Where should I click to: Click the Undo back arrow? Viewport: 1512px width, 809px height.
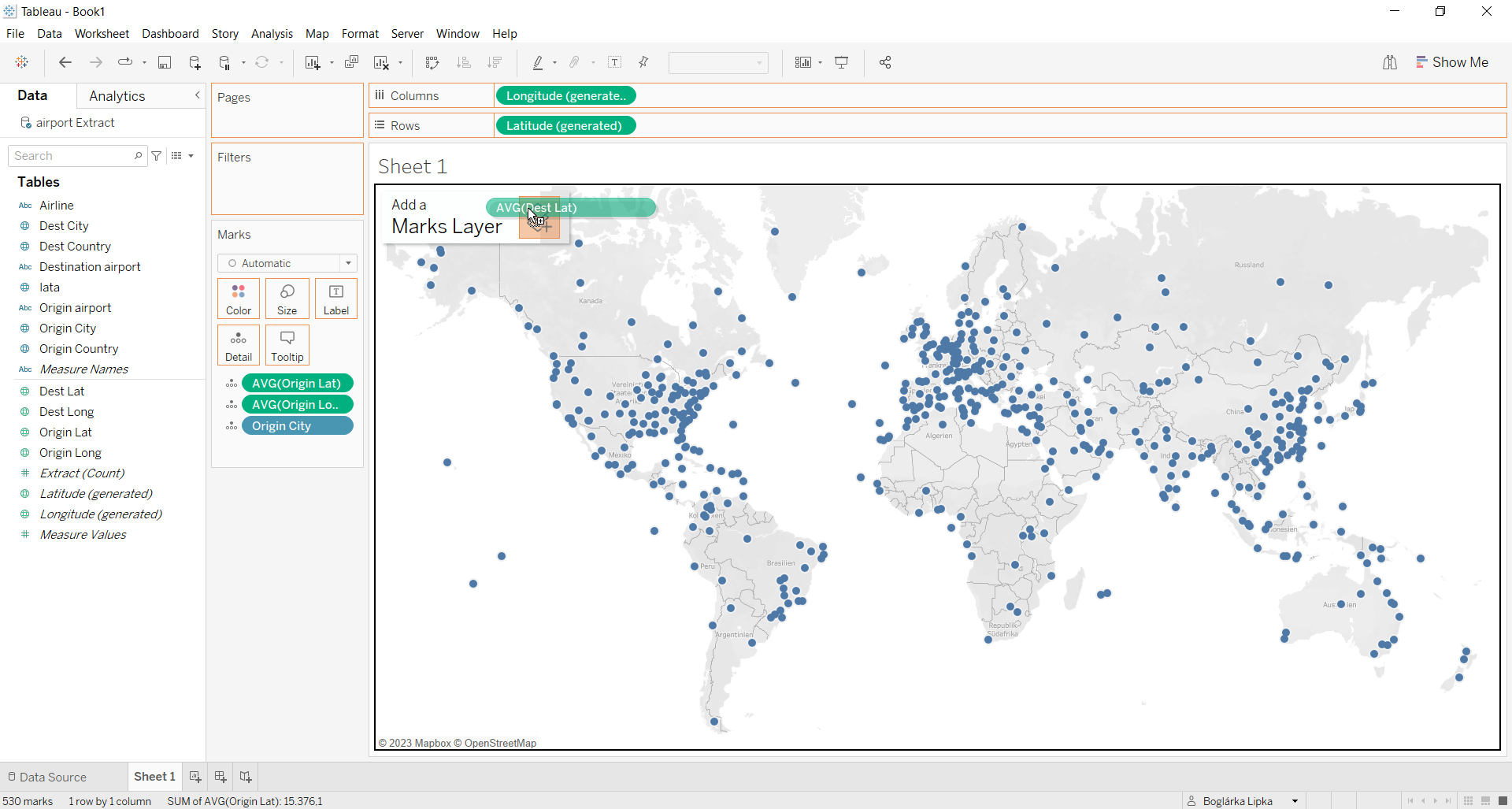tap(65, 63)
